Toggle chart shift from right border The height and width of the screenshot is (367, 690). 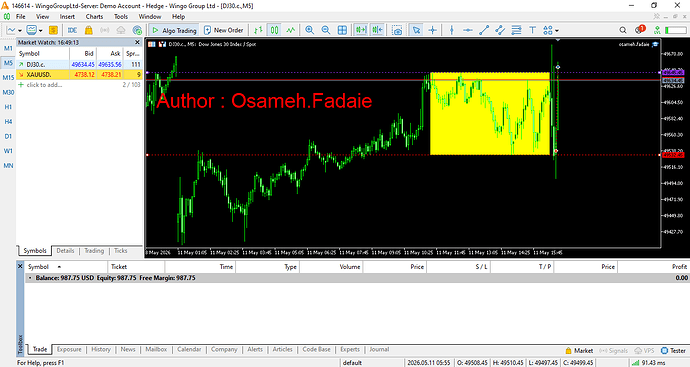point(377,30)
